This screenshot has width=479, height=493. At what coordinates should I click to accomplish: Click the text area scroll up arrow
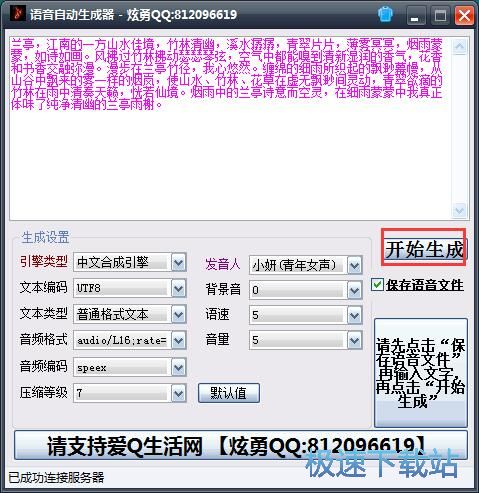click(460, 47)
